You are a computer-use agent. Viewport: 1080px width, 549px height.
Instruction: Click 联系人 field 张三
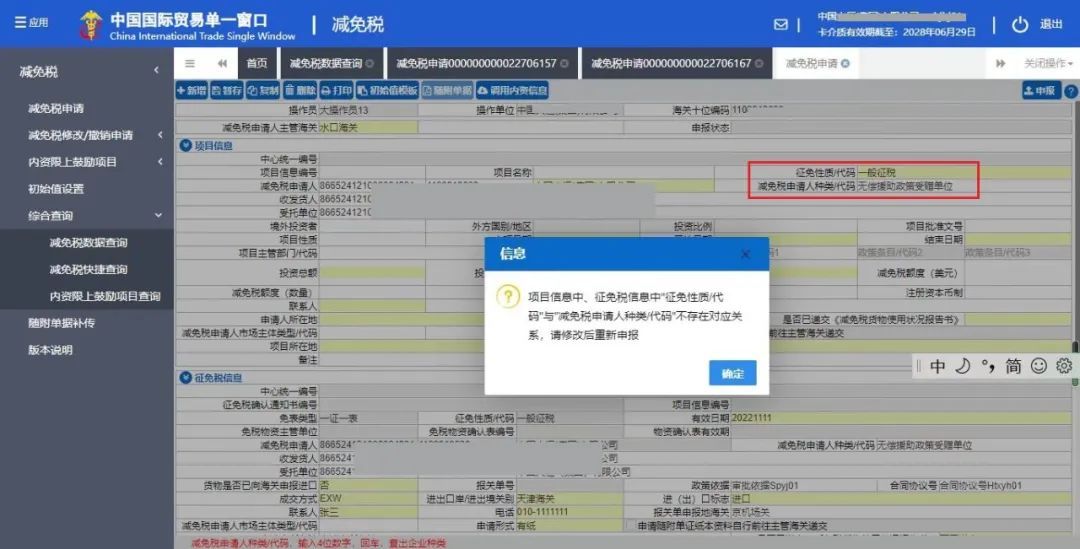pyautogui.click(x=368, y=512)
